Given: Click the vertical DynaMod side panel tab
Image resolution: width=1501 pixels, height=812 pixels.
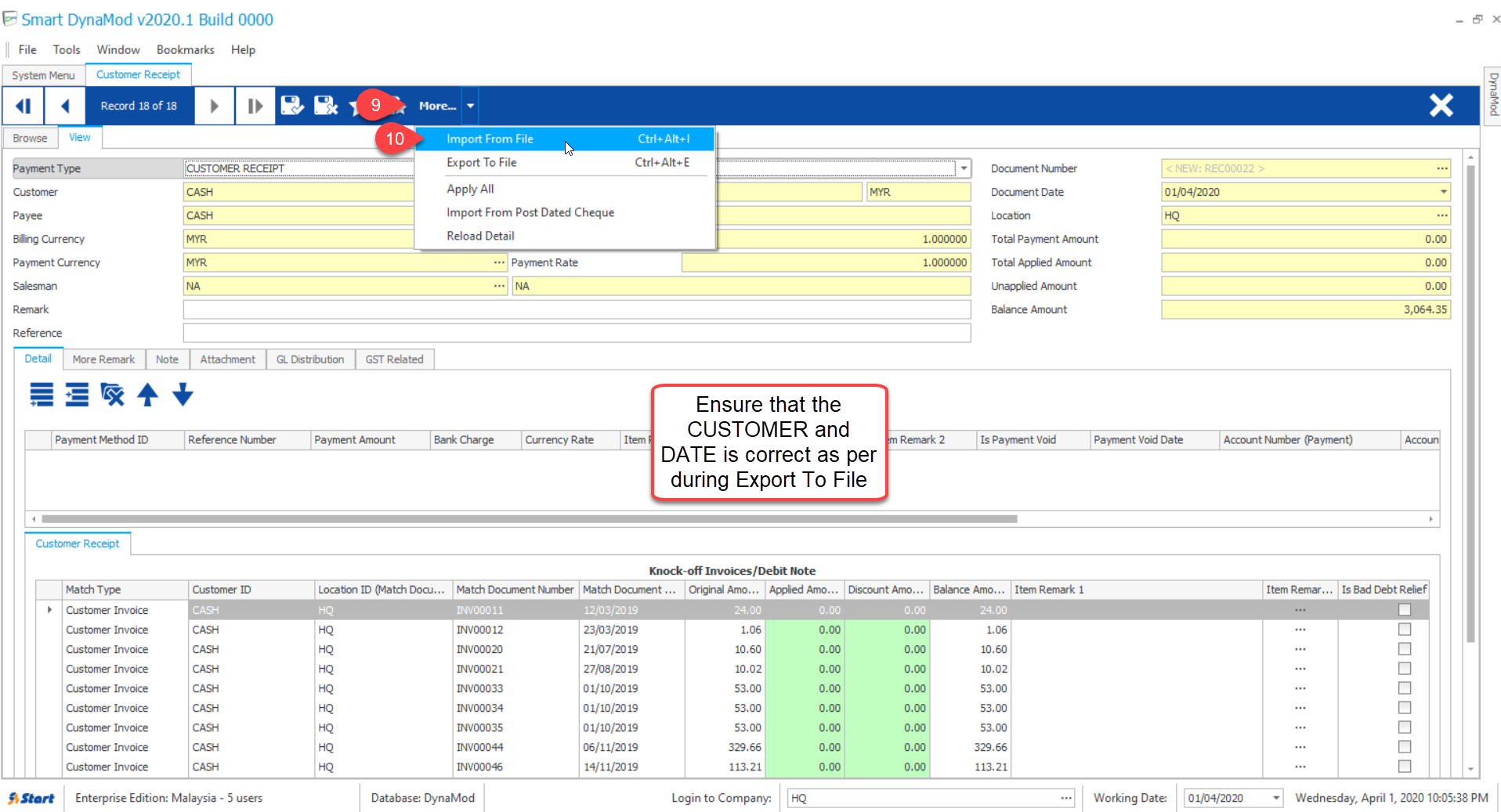Looking at the screenshot, I should click(x=1493, y=95).
